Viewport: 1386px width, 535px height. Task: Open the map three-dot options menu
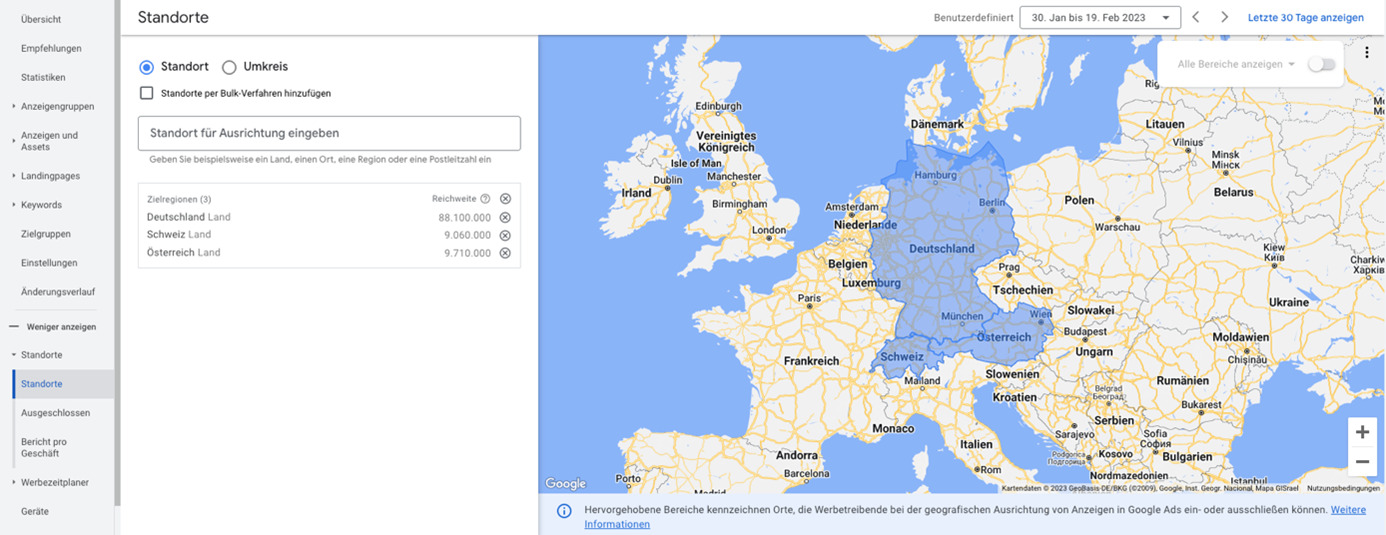1366,53
